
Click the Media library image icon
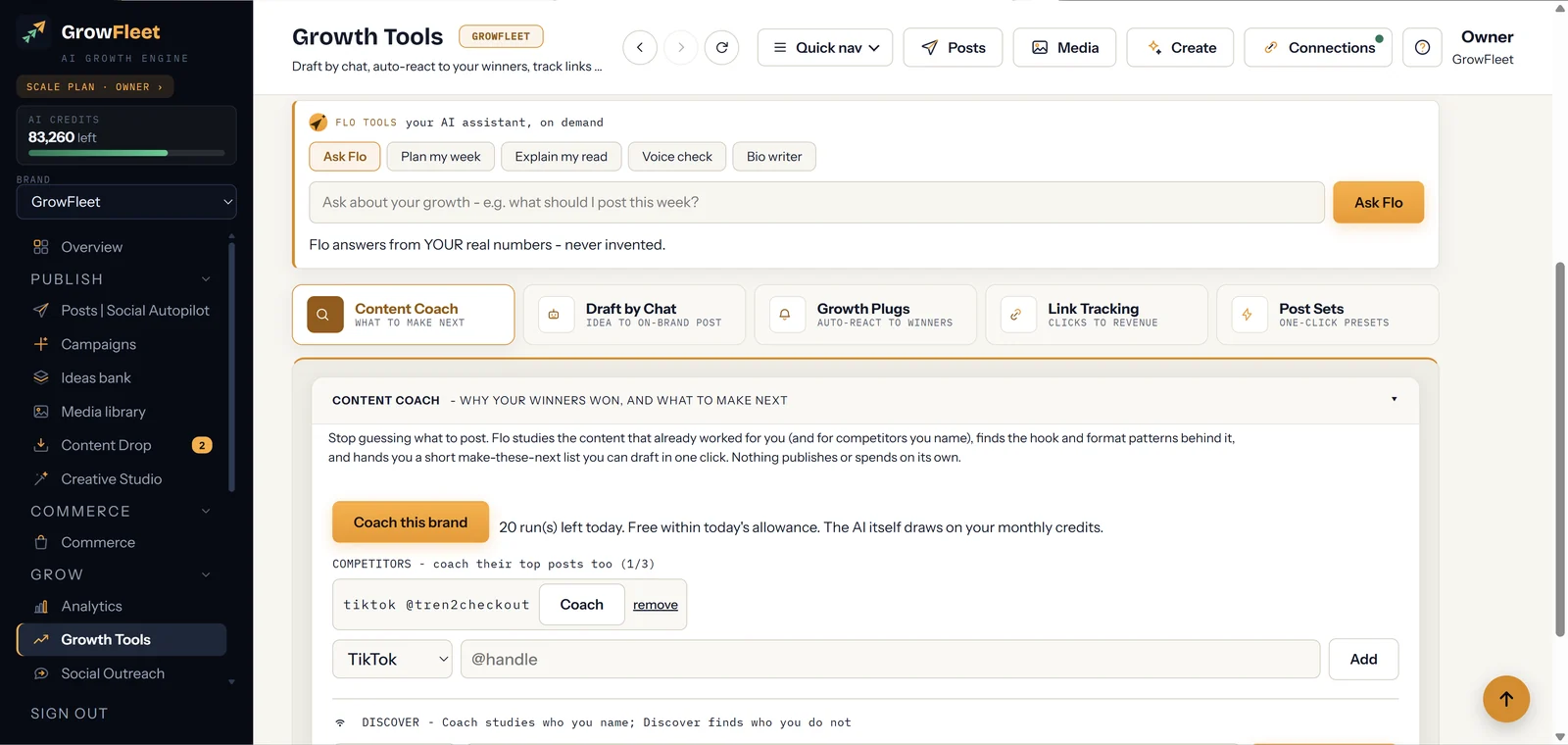point(41,412)
